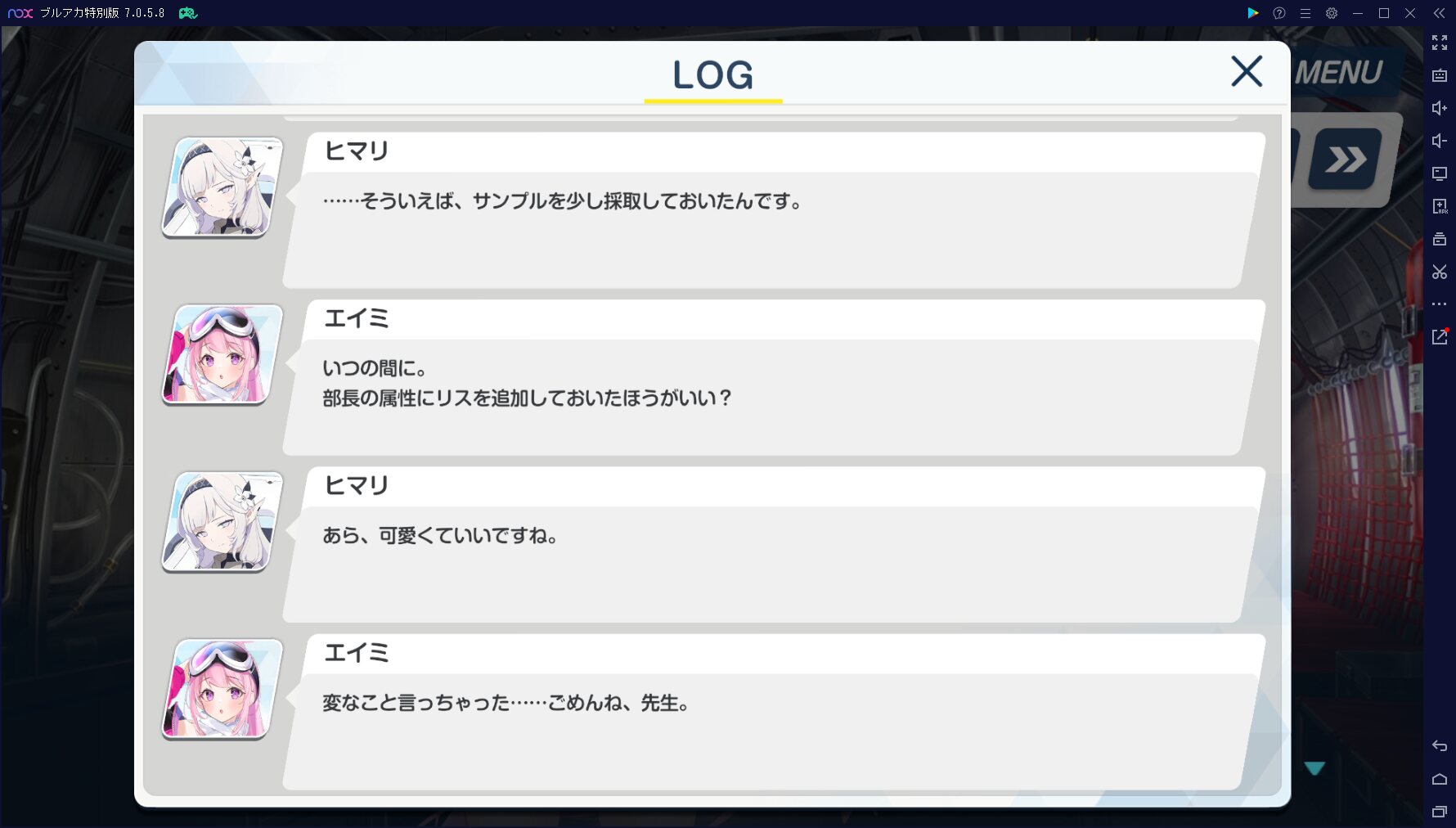Click the teal down-arrow scroll indicator
Image resolution: width=1456 pixels, height=828 pixels.
pyautogui.click(x=1314, y=768)
